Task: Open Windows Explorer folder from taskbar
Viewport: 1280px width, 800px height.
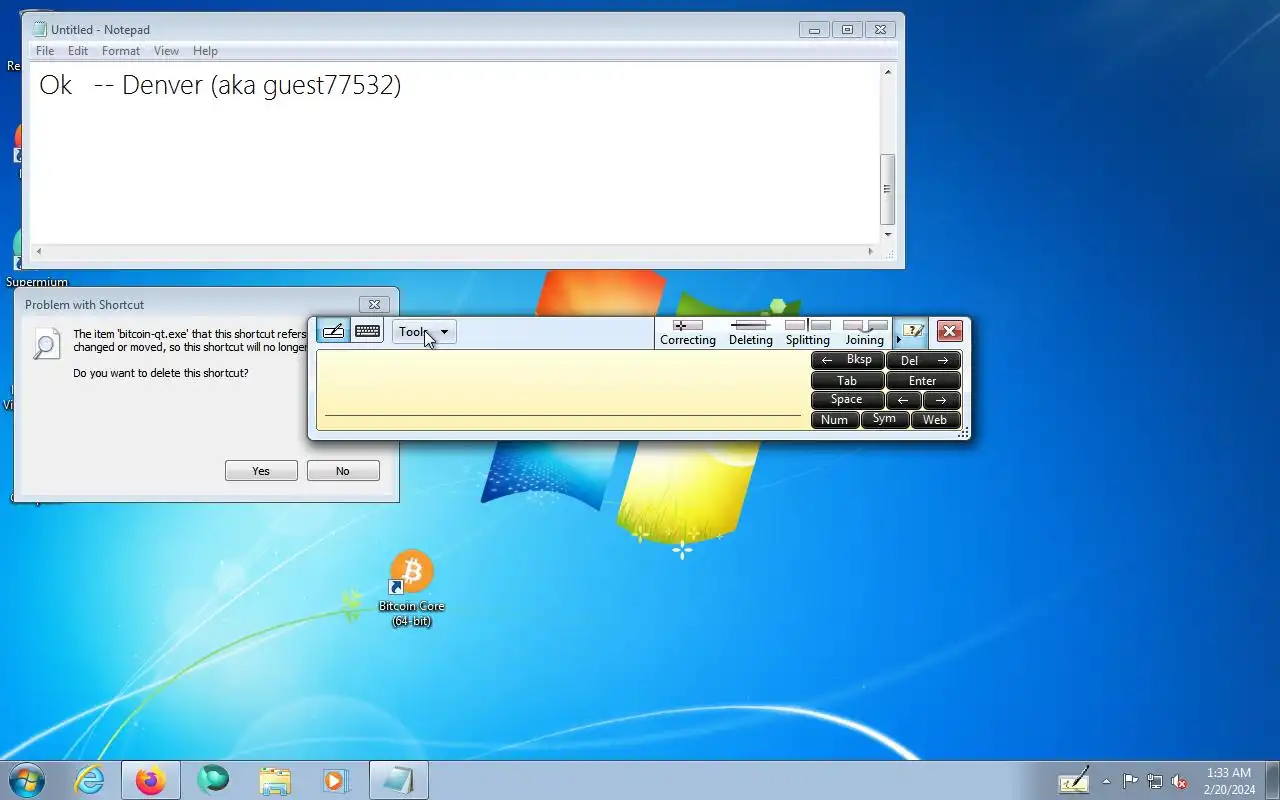Action: (275, 780)
